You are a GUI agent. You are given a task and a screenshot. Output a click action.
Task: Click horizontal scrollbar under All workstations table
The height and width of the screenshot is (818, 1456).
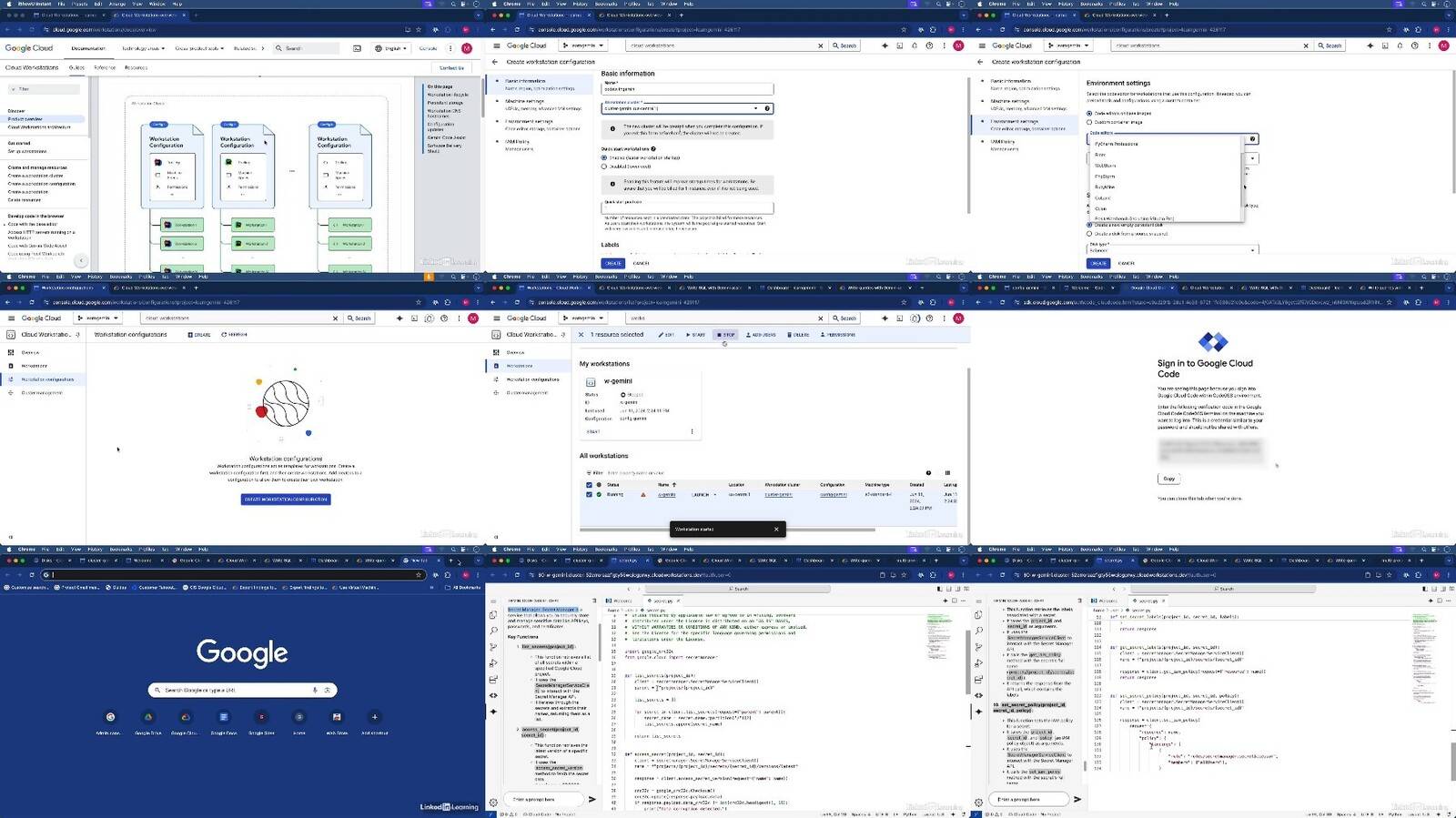coord(728,530)
